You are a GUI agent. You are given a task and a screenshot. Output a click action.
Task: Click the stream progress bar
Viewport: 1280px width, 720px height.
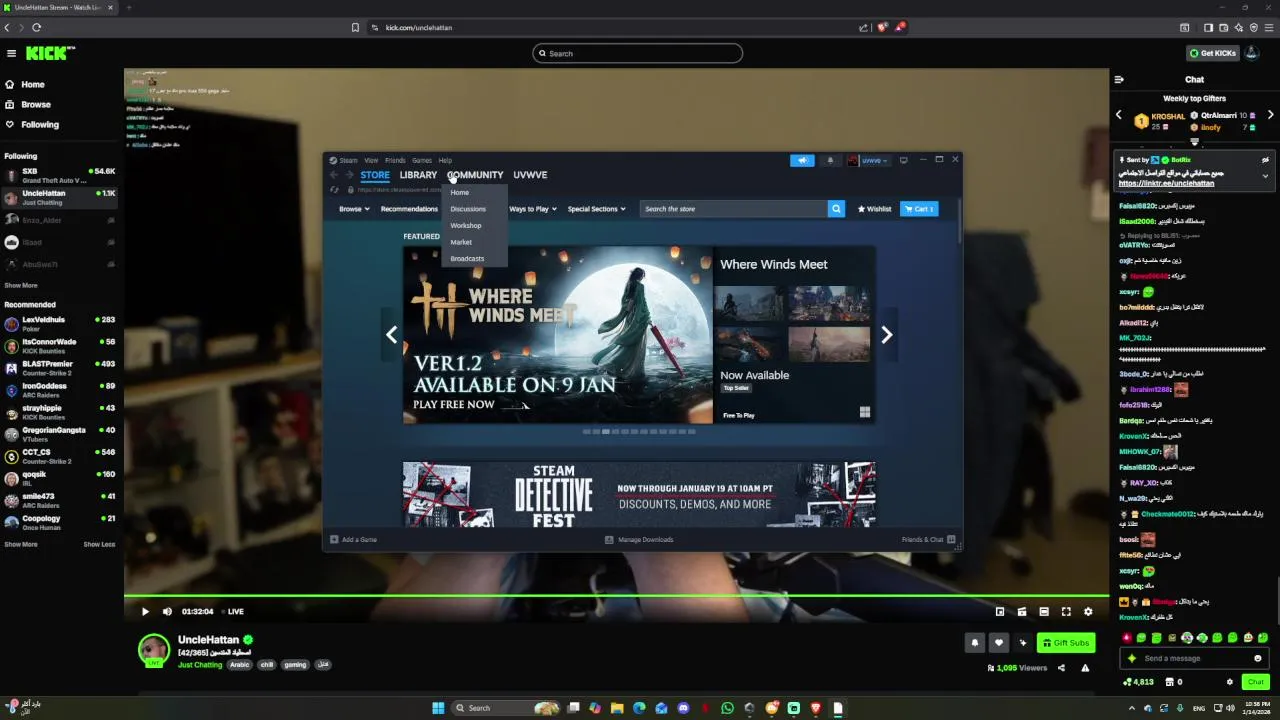click(616, 596)
